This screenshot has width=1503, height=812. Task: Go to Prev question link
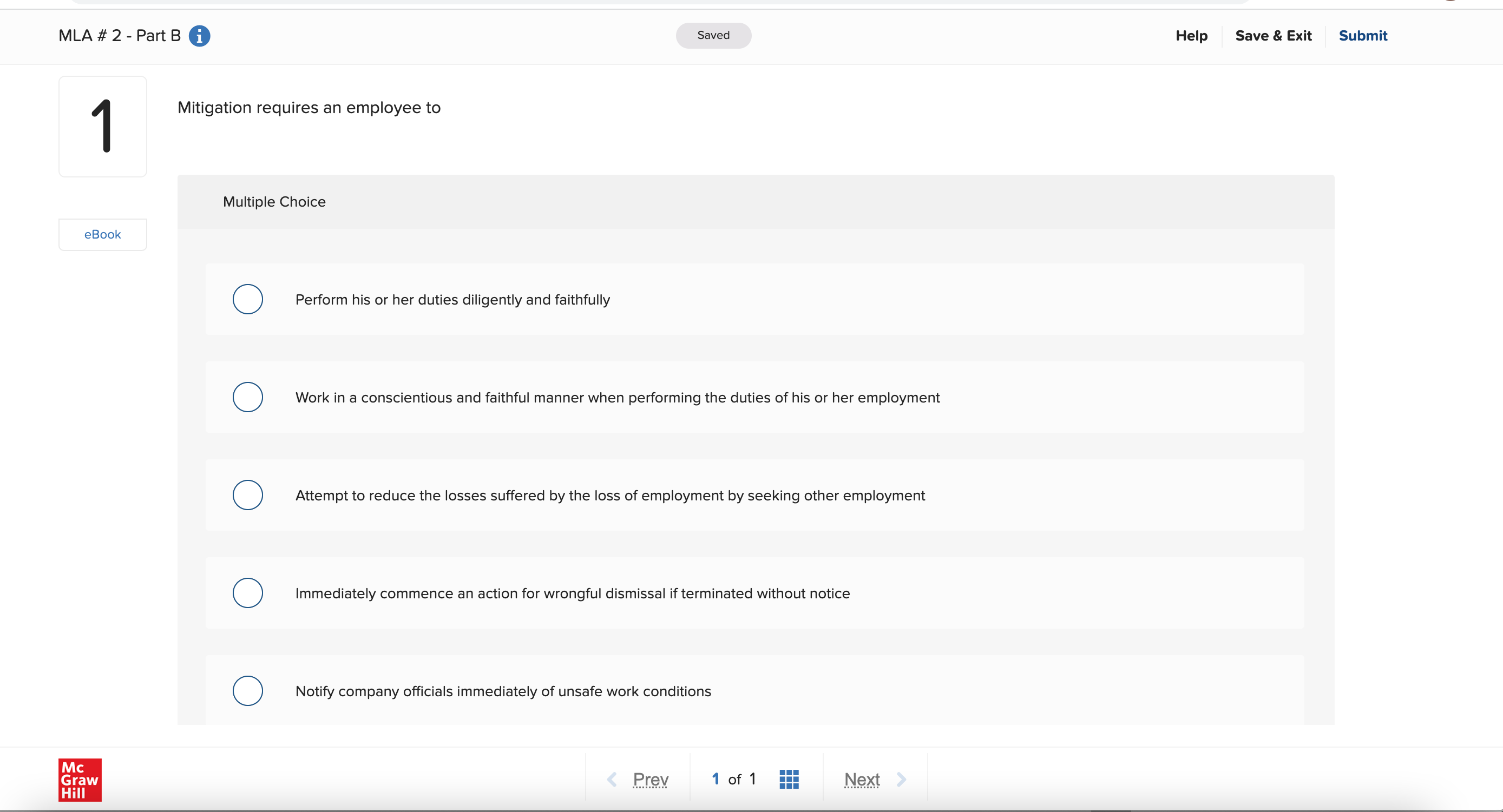[x=651, y=780]
